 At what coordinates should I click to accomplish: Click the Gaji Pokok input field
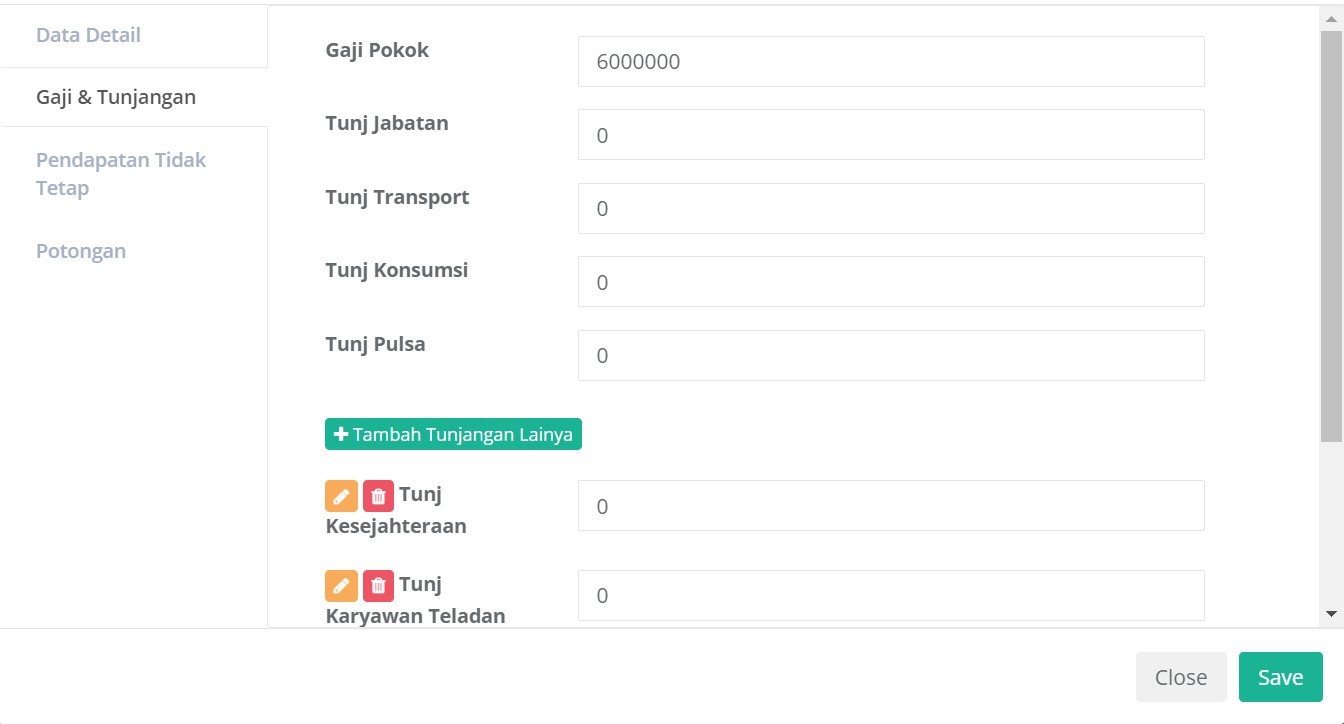pos(890,62)
